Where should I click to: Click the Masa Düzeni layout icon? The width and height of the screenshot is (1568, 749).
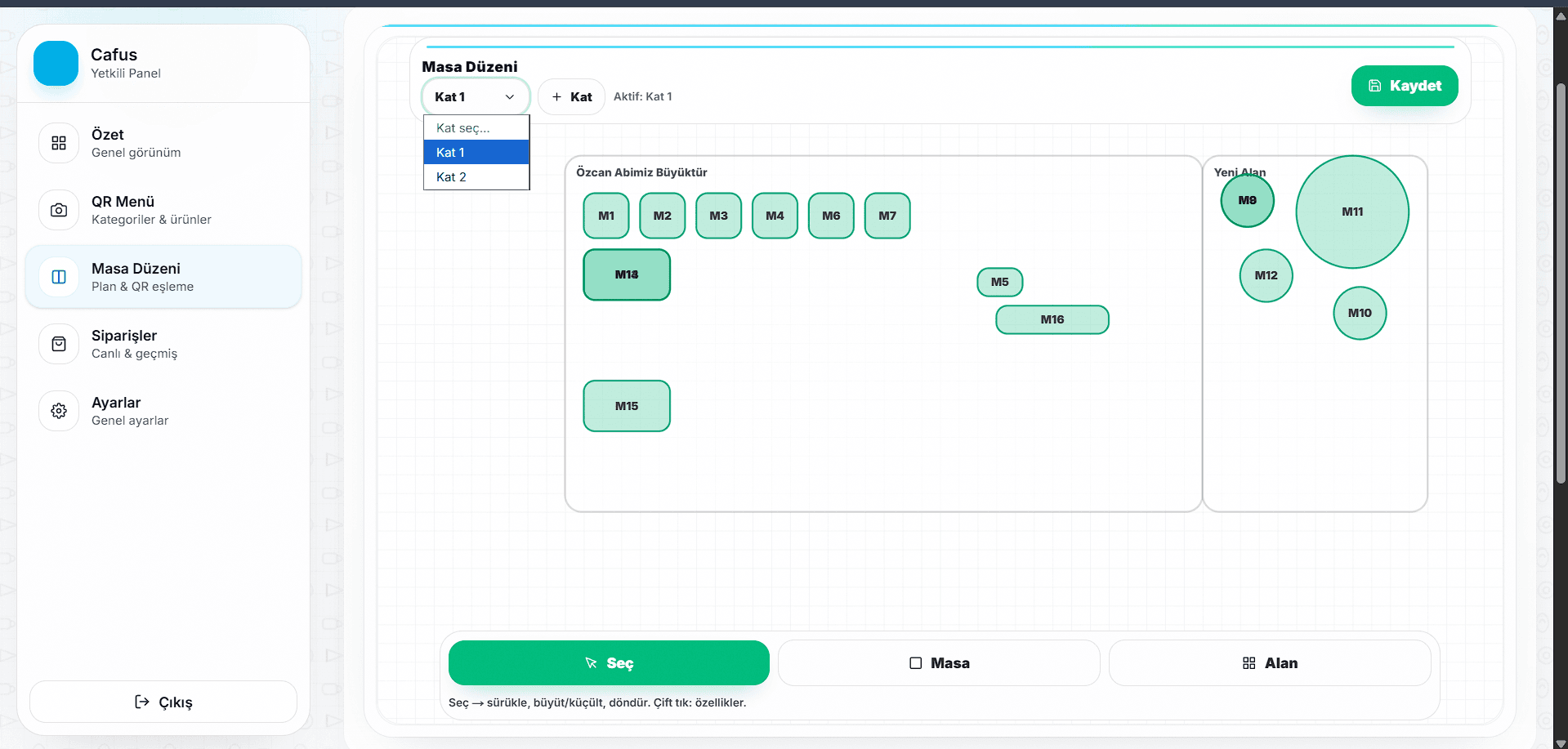(x=59, y=277)
